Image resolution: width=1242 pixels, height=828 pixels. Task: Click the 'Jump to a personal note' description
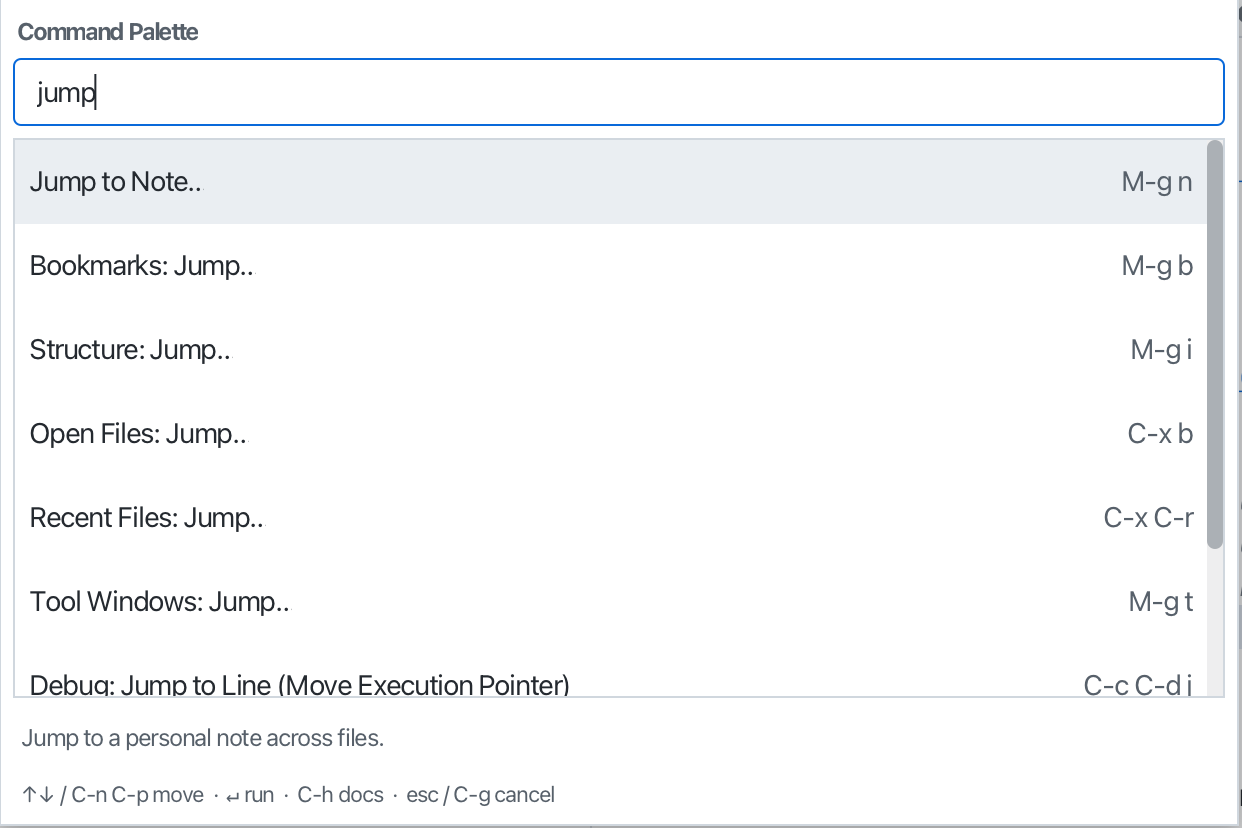tap(203, 739)
